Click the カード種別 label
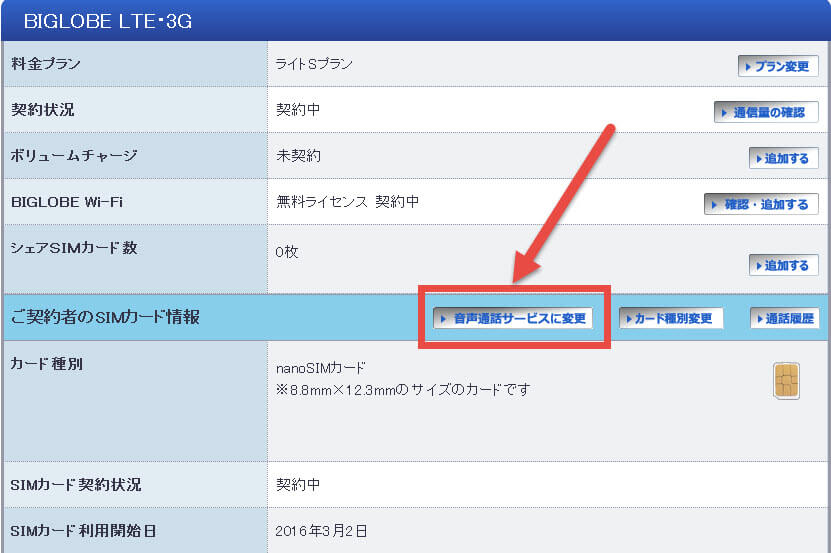 click(x=47, y=364)
